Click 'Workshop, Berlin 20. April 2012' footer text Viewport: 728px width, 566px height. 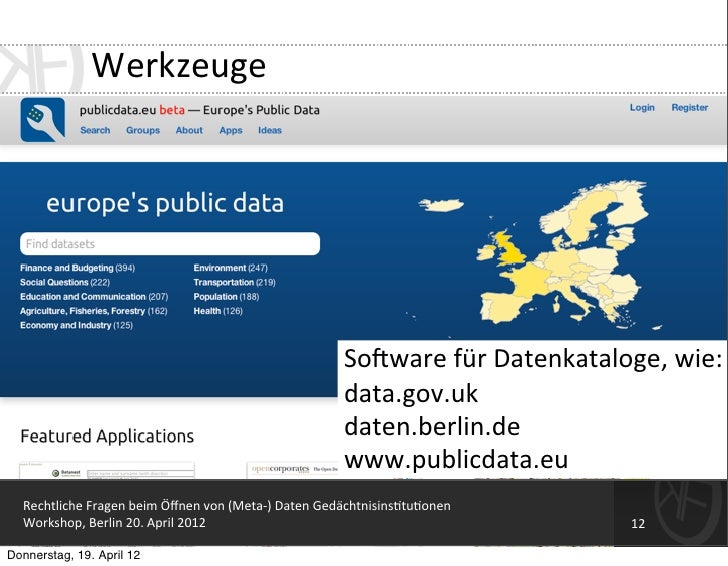tap(114, 523)
